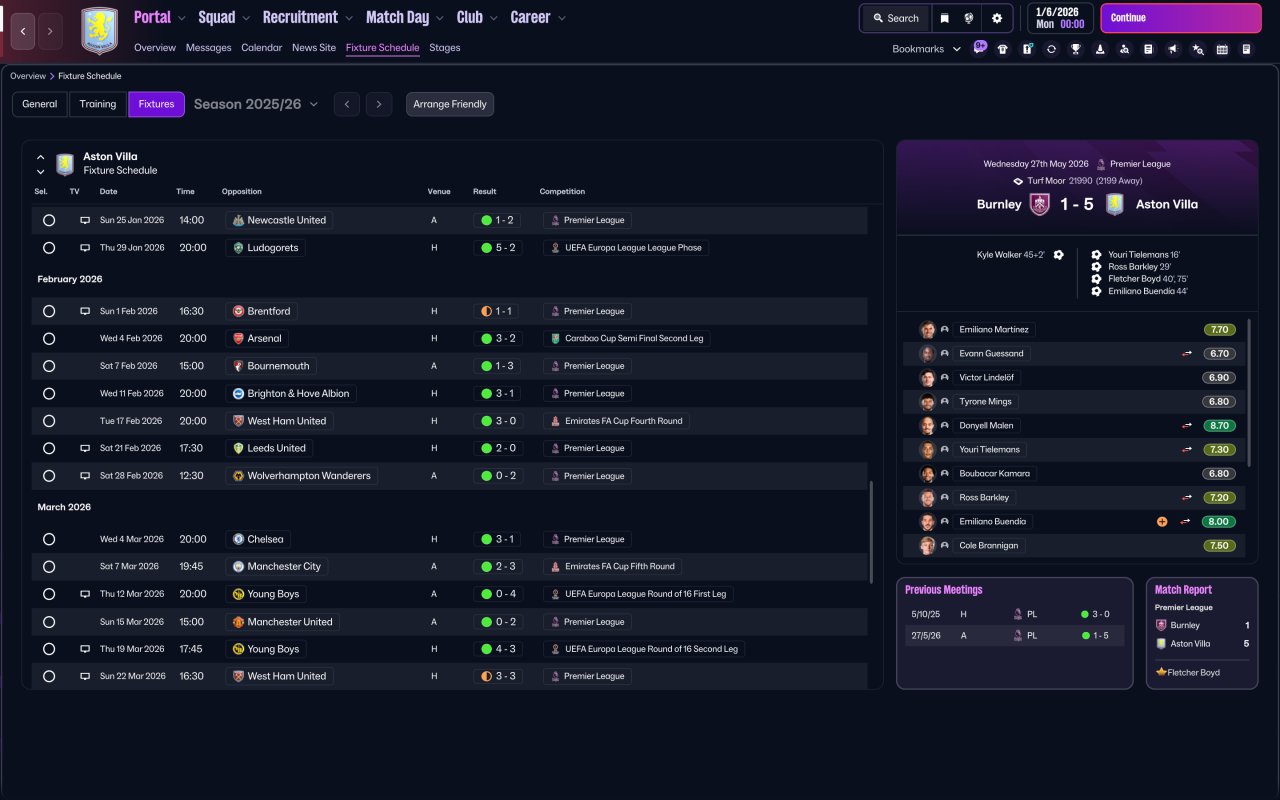Click the Chelsea club badge
1280x800 pixels.
point(238,539)
